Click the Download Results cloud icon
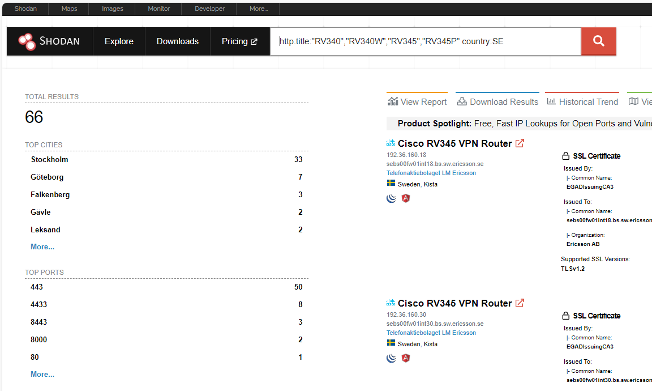Screen dimensions: 652x392 tap(462, 101)
